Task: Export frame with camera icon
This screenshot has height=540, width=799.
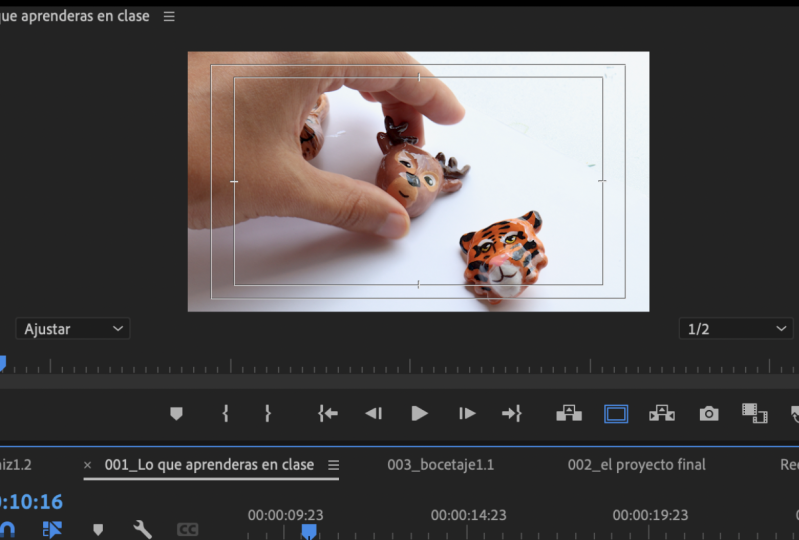Action: (709, 413)
